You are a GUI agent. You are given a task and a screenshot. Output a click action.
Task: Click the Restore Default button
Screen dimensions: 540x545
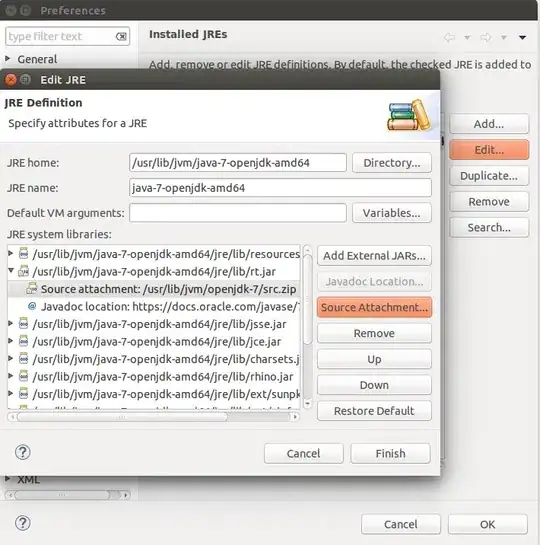tap(374, 411)
